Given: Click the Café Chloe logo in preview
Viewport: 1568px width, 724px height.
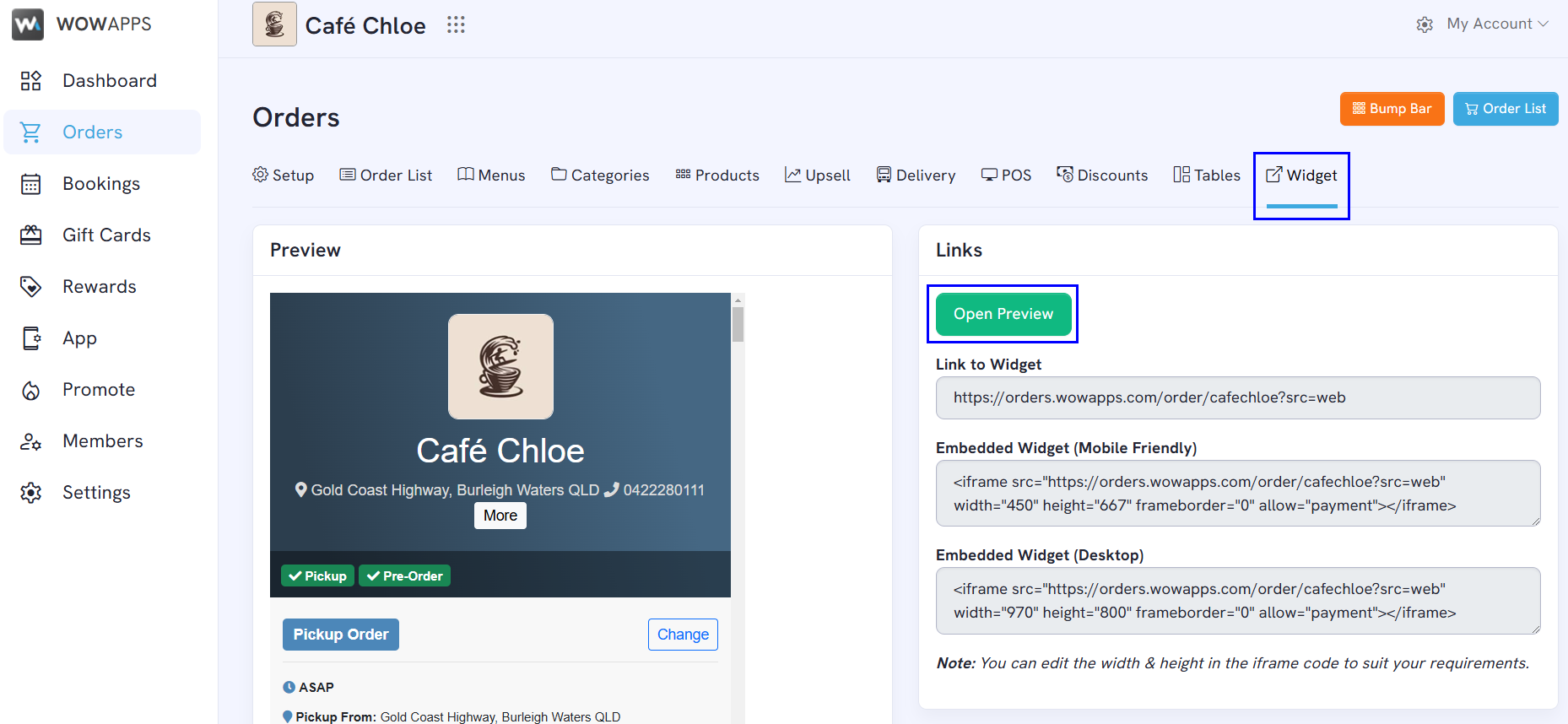Looking at the screenshot, I should pos(500,367).
